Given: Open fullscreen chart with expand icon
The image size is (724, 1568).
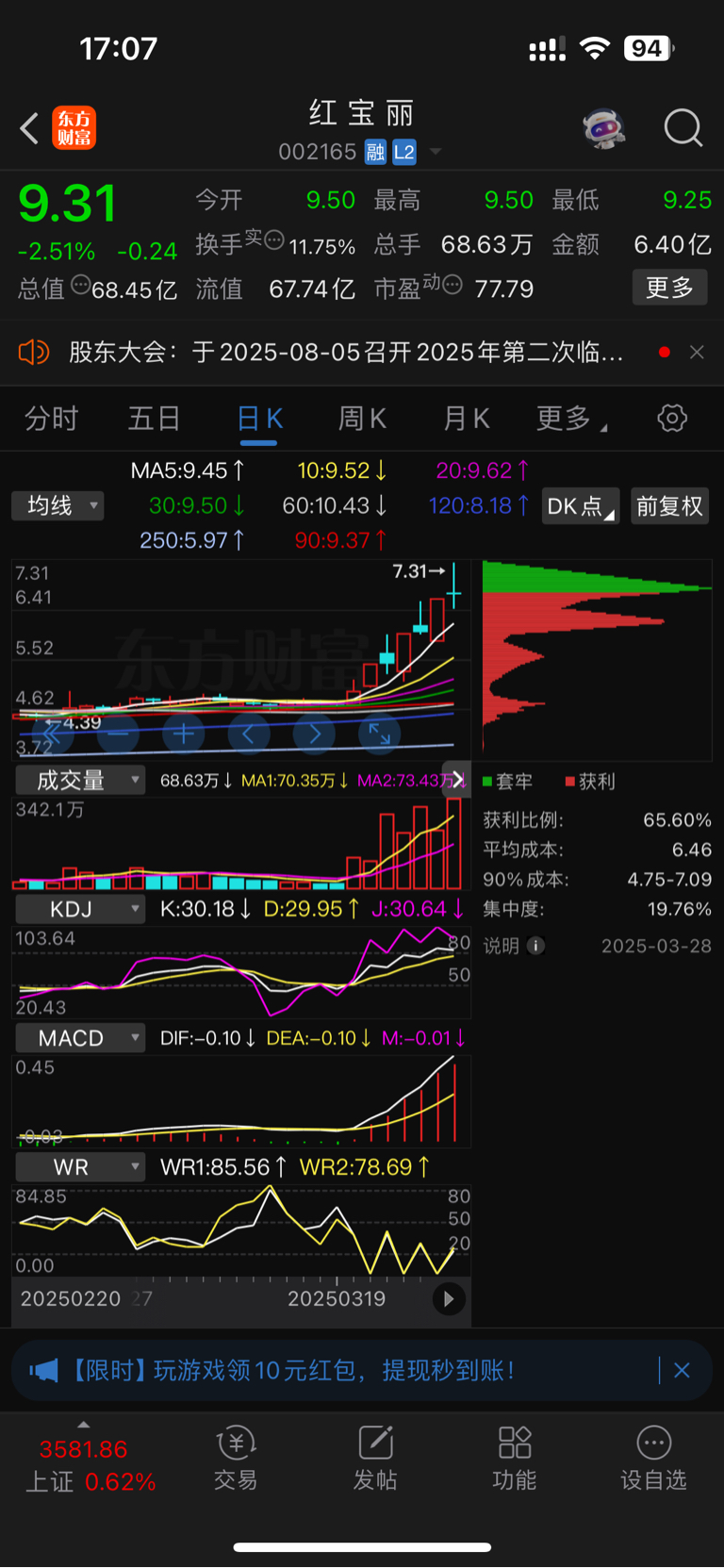Looking at the screenshot, I should [x=380, y=734].
